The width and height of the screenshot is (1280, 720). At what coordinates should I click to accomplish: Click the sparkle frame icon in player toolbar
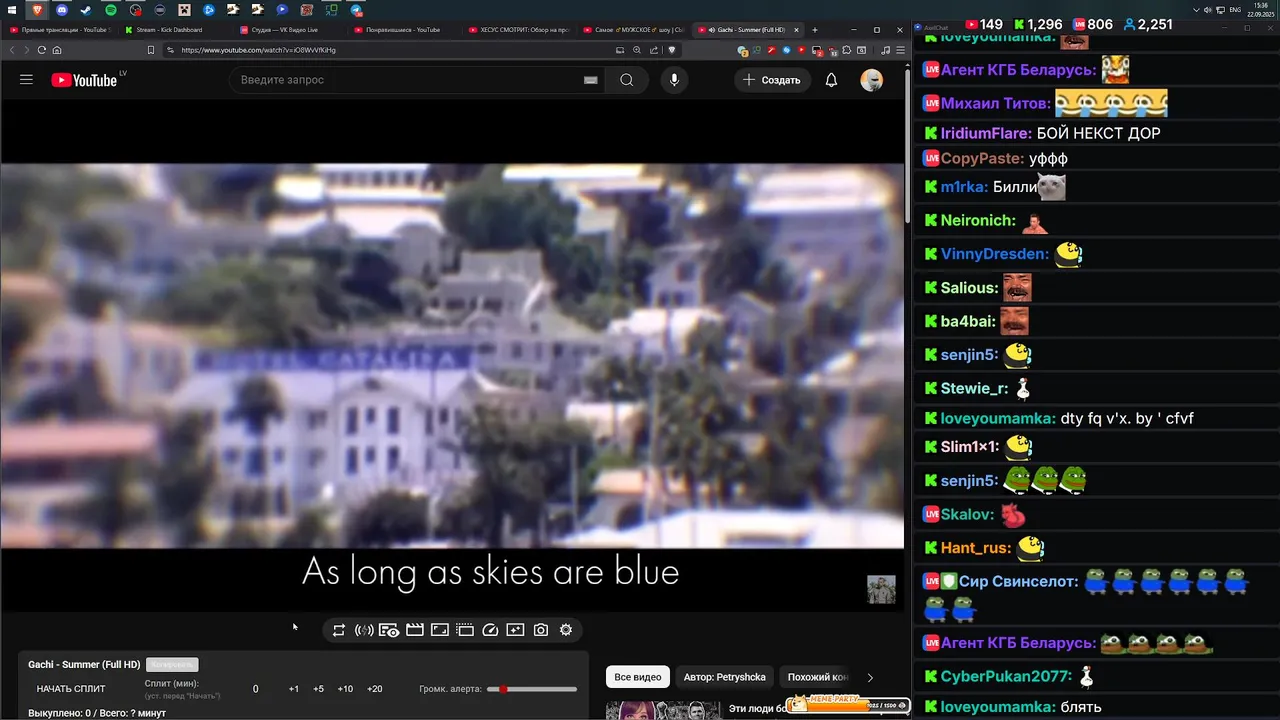pyautogui.click(x=515, y=630)
